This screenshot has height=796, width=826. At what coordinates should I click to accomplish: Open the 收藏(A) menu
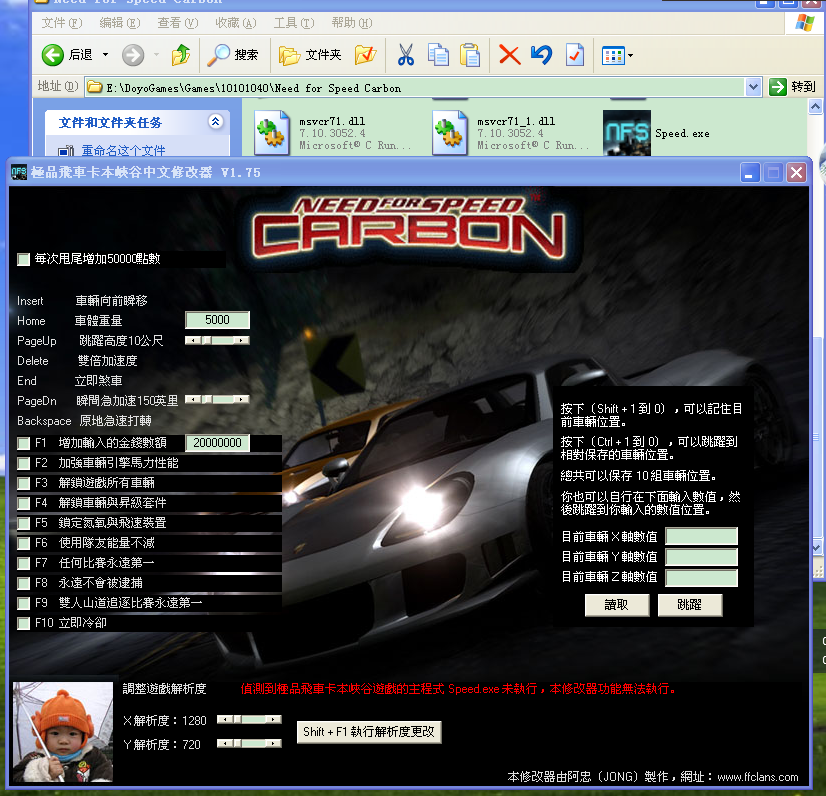pos(236,23)
